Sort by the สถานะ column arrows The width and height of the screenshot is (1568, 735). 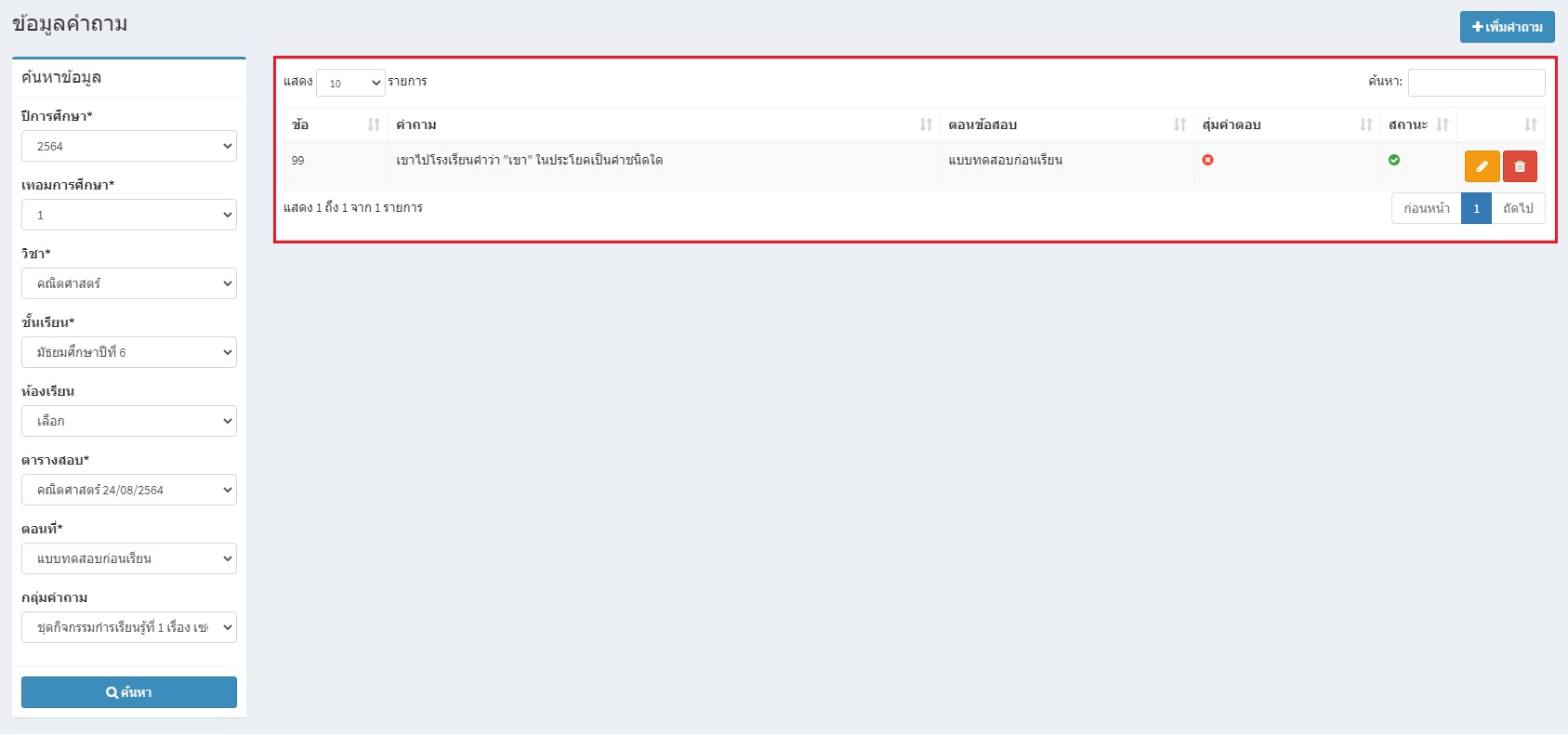click(1443, 125)
